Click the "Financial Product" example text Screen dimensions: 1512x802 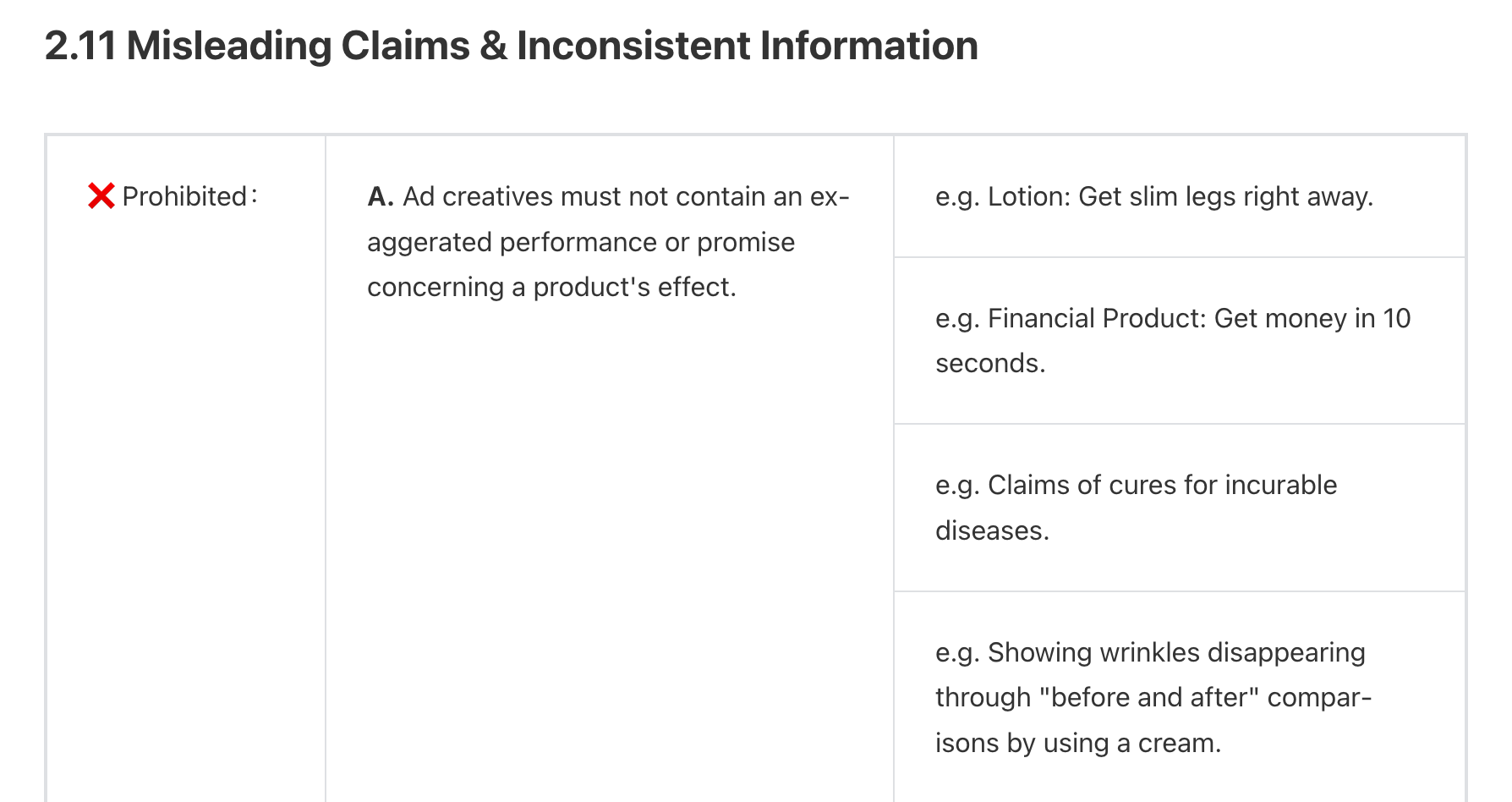(1096, 318)
